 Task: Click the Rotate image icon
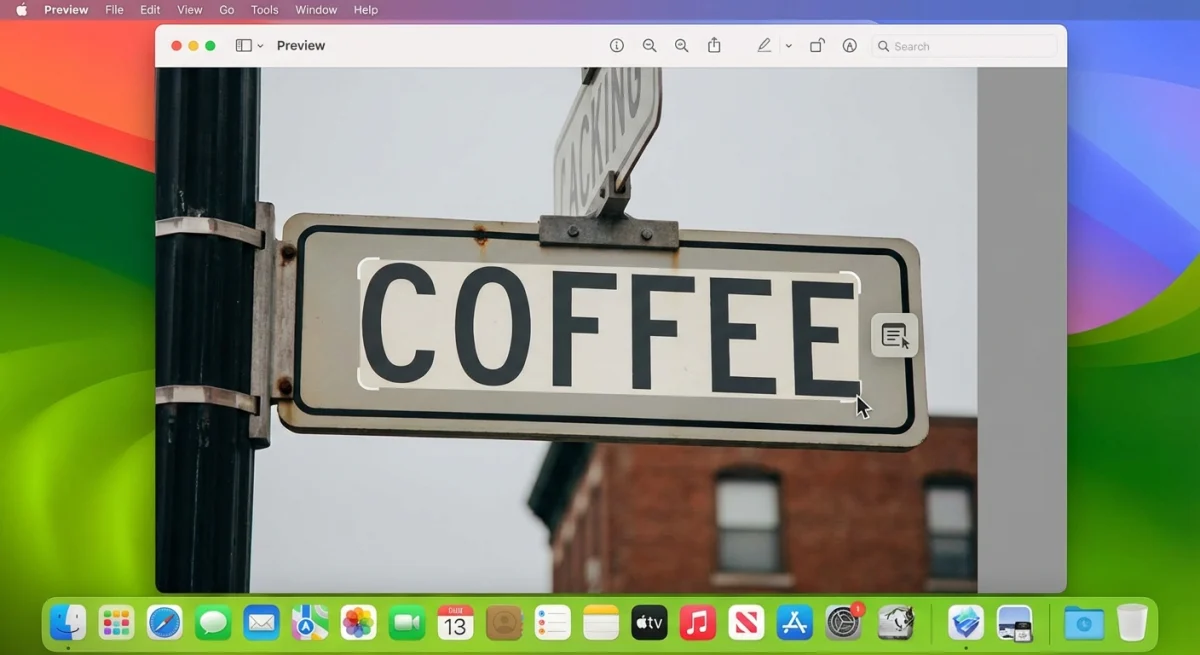(817, 46)
